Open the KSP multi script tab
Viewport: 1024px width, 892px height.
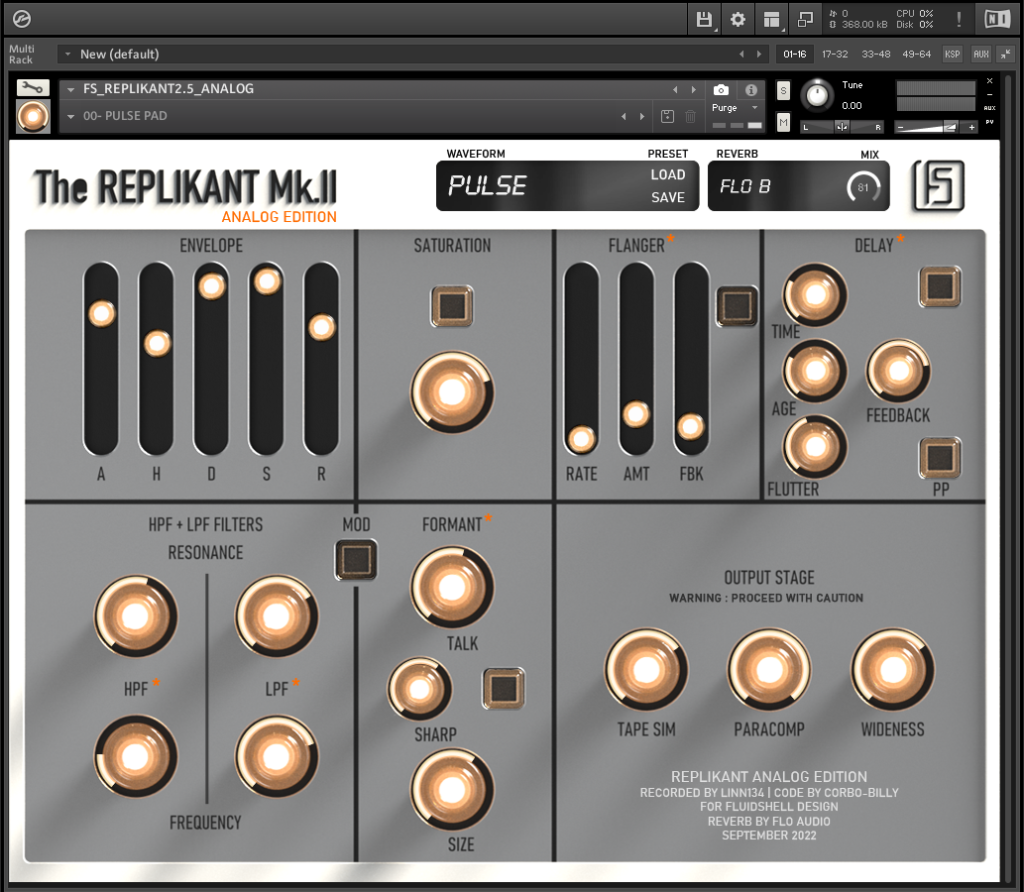pyautogui.click(x=952, y=54)
